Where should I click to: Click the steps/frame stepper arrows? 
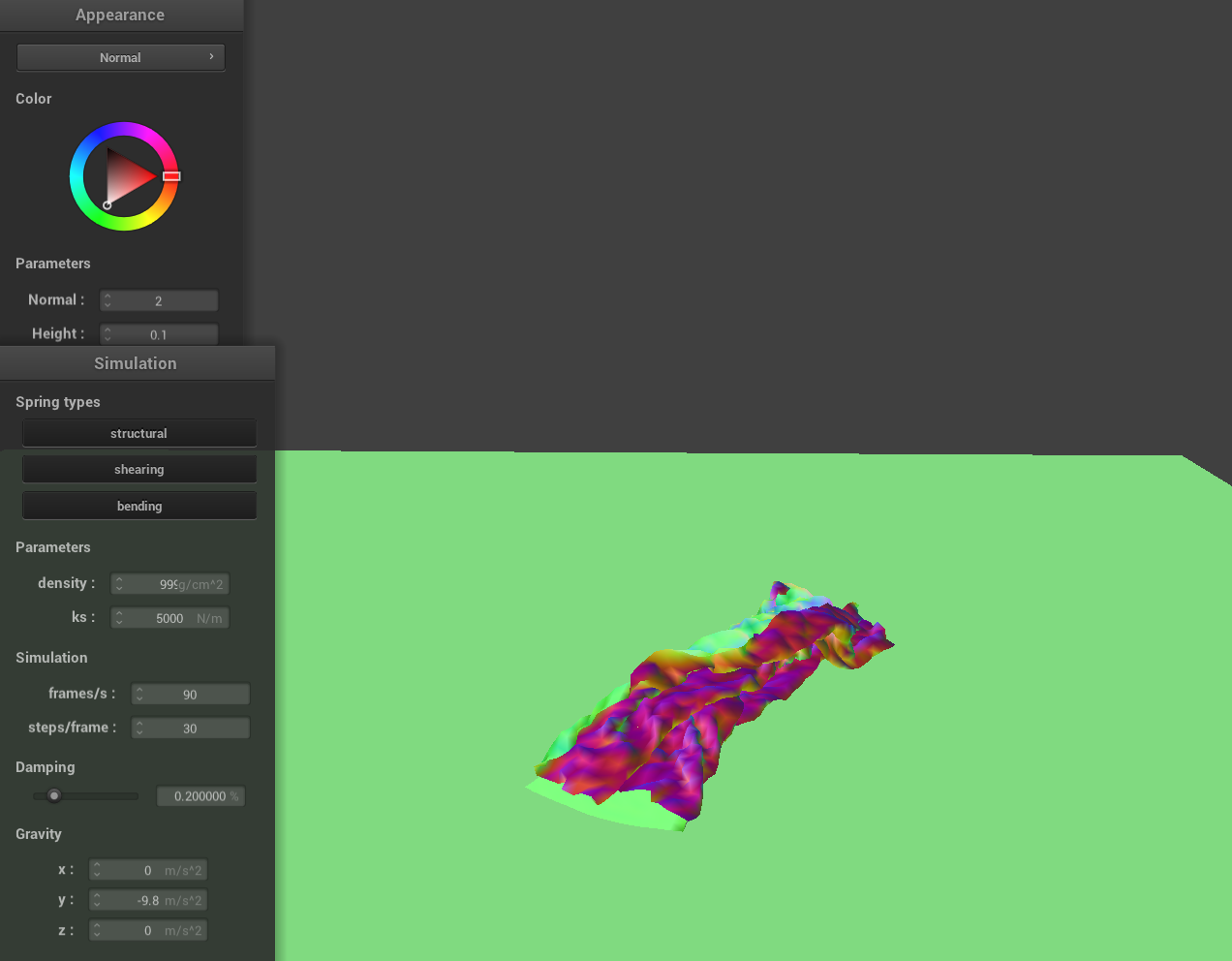click(x=139, y=728)
